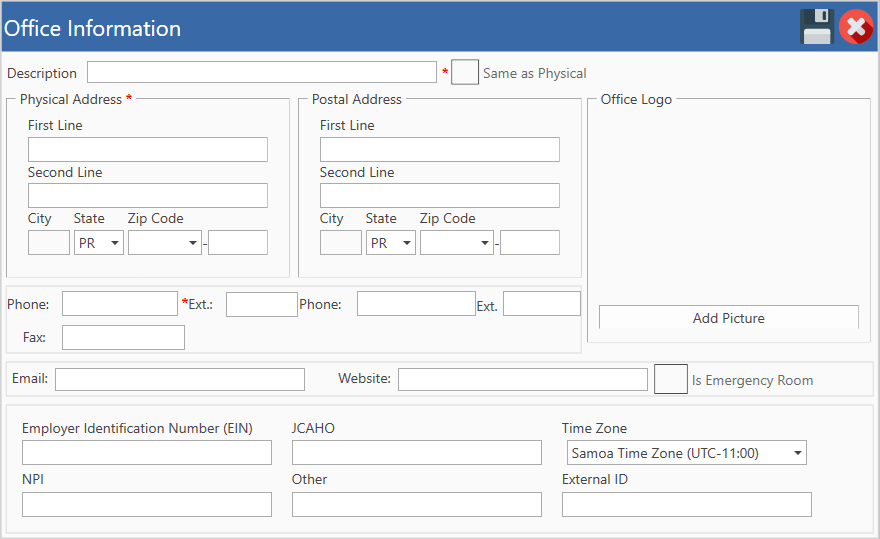
Task: Focus the Employer Identification Number field
Action: click(146, 453)
